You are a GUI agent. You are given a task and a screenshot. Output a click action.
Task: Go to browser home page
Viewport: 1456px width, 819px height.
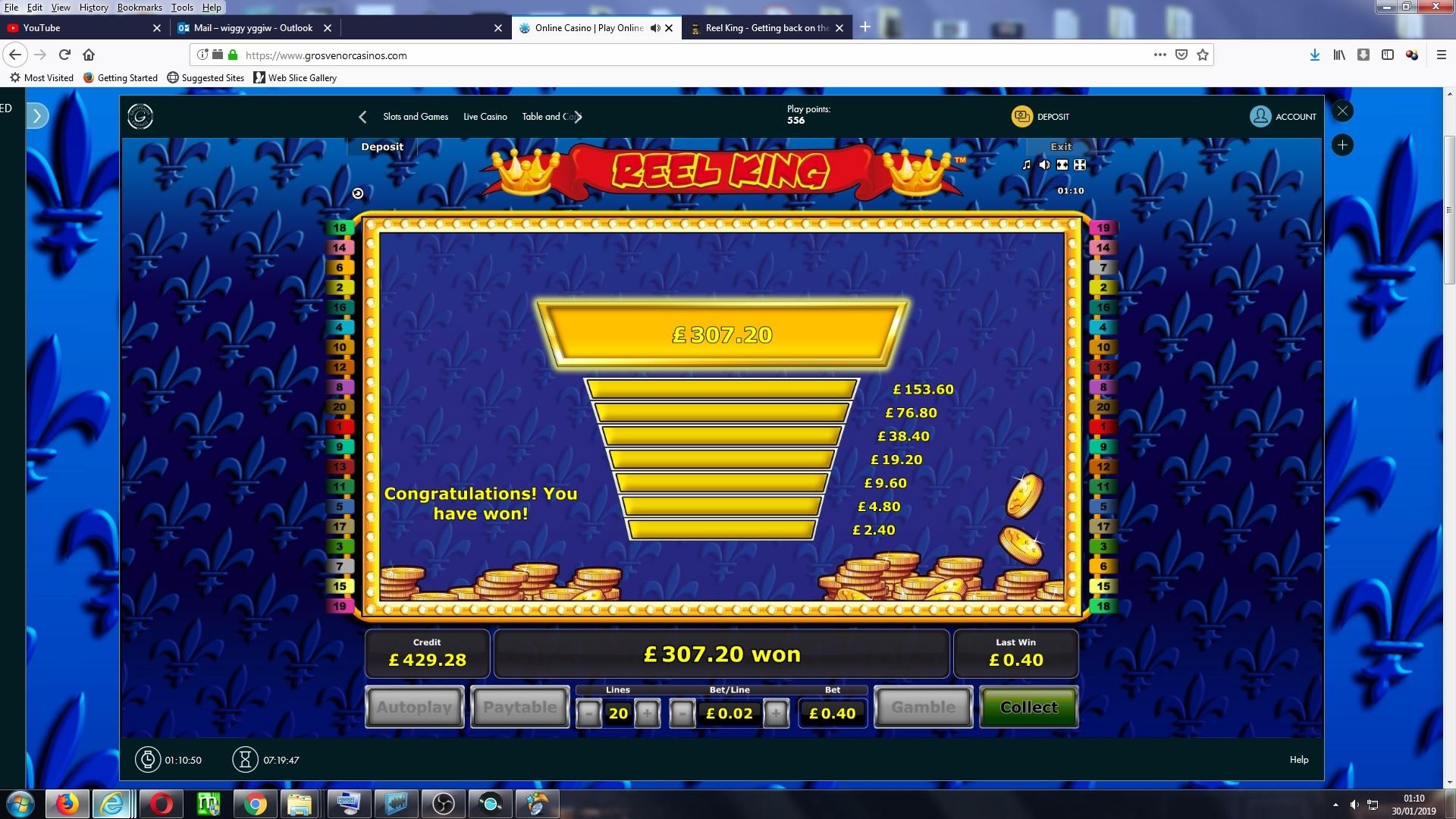click(x=89, y=55)
